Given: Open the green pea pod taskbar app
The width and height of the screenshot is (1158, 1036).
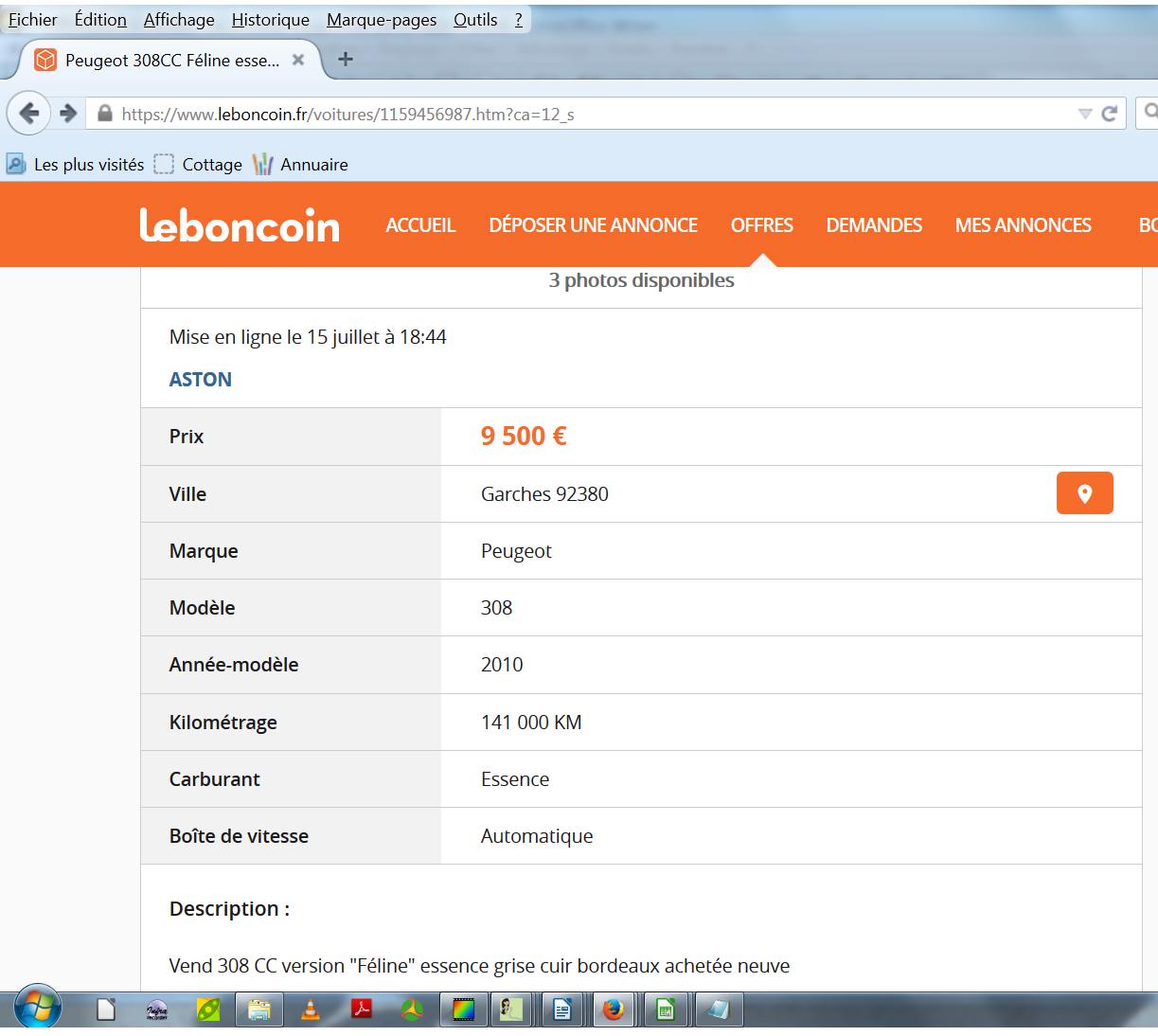Looking at the screenshot, I should [208, 1010].
